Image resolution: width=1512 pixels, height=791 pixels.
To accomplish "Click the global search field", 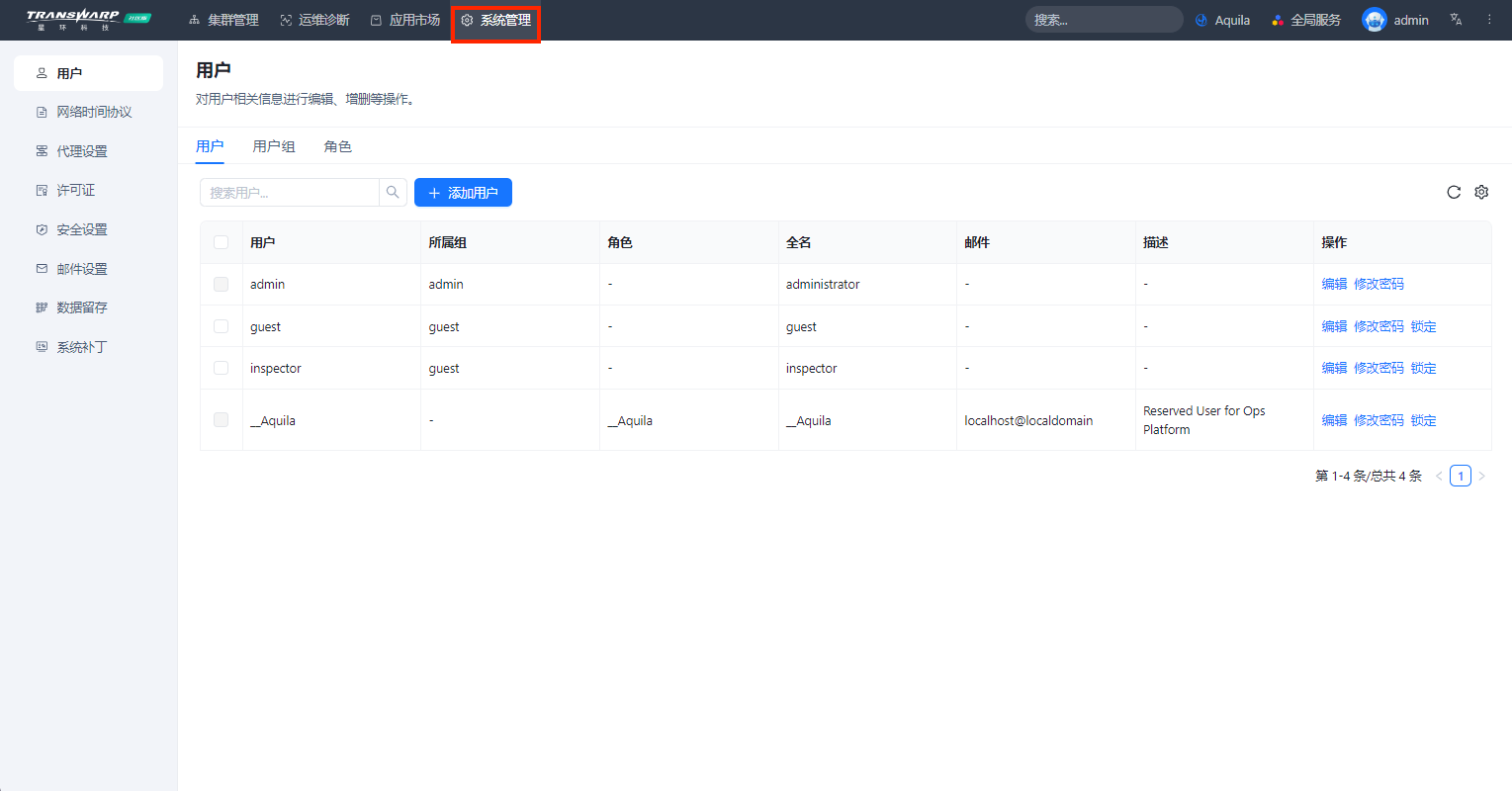I will click(1104, 20).
